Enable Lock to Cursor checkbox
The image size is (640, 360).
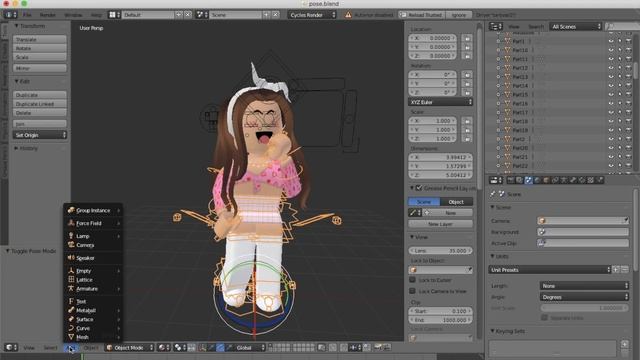[x=412, y=280]
